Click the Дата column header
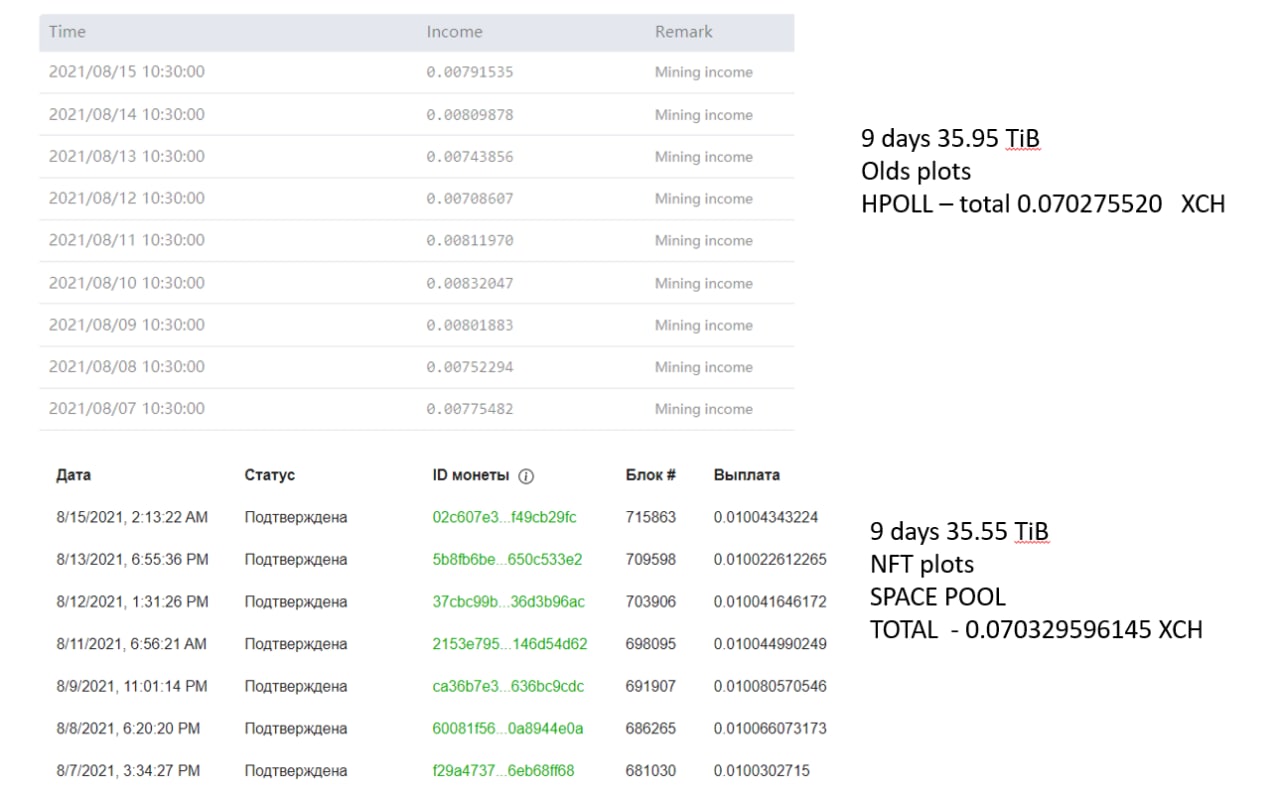 [x=73, y=475]
